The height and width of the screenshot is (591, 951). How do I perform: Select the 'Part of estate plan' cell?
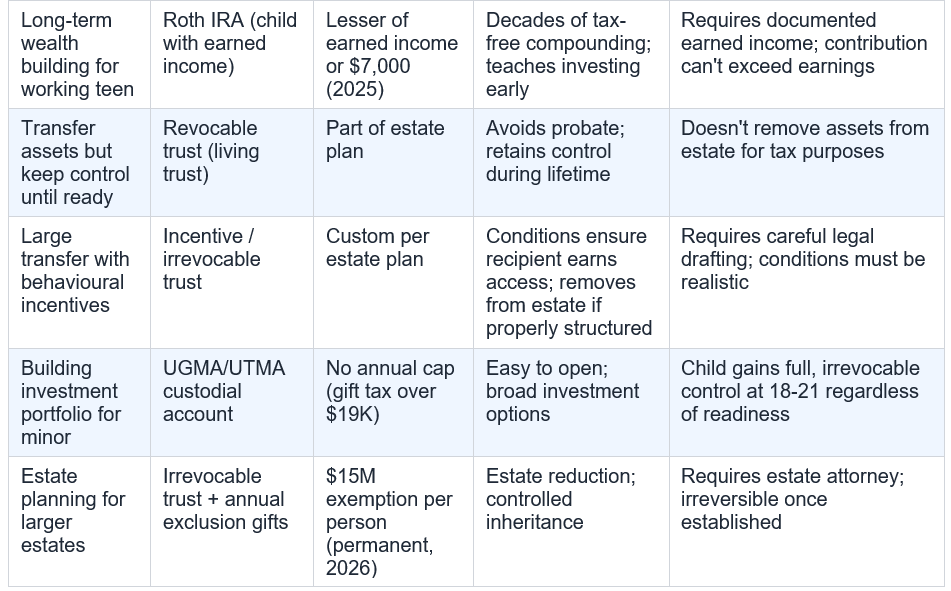pos(393,163)
